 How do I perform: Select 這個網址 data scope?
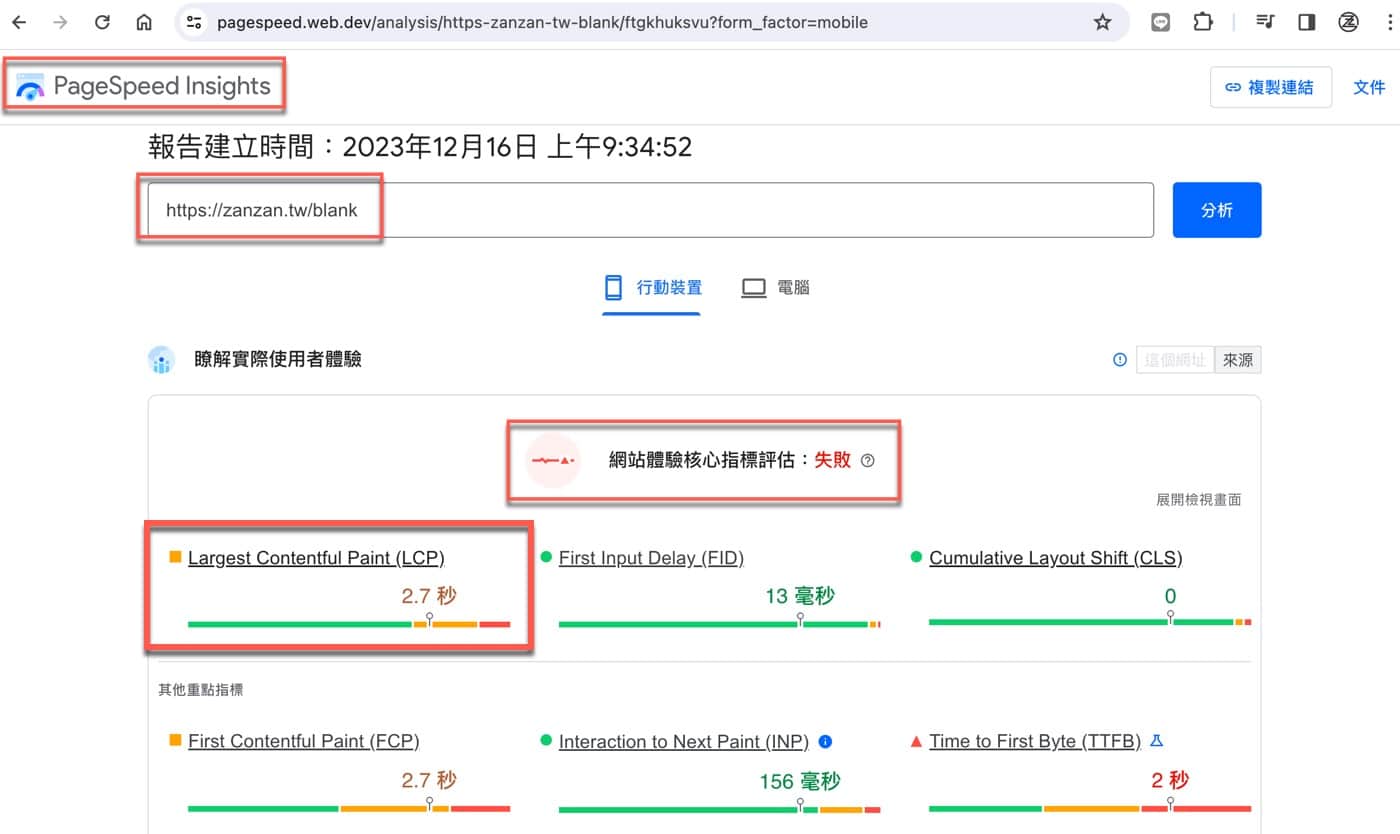pos(1175,360)
